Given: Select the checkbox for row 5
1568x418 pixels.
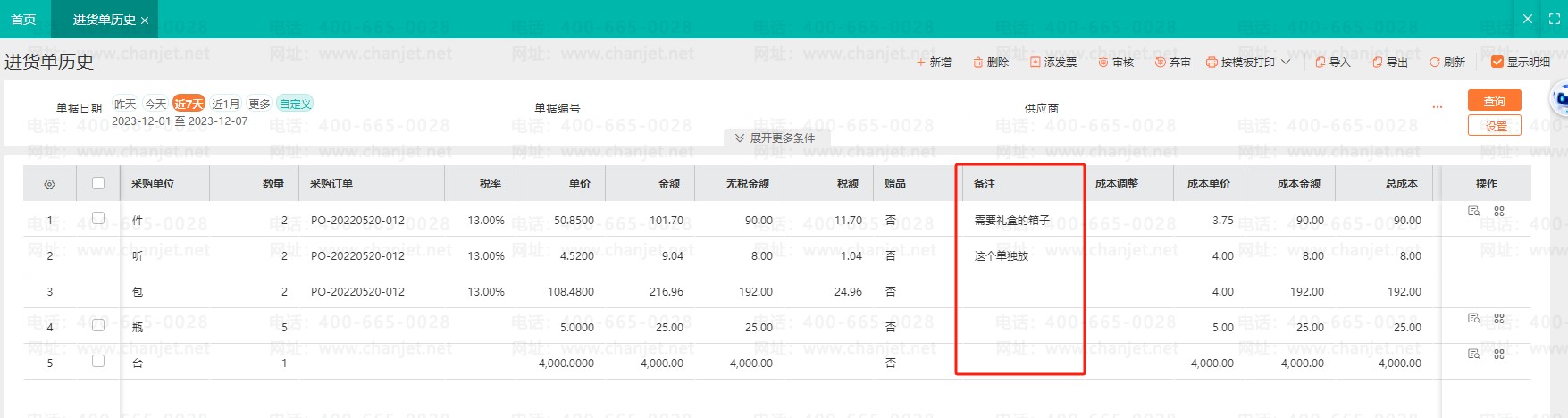Looking at the screenshot, I should click(98, 361).
